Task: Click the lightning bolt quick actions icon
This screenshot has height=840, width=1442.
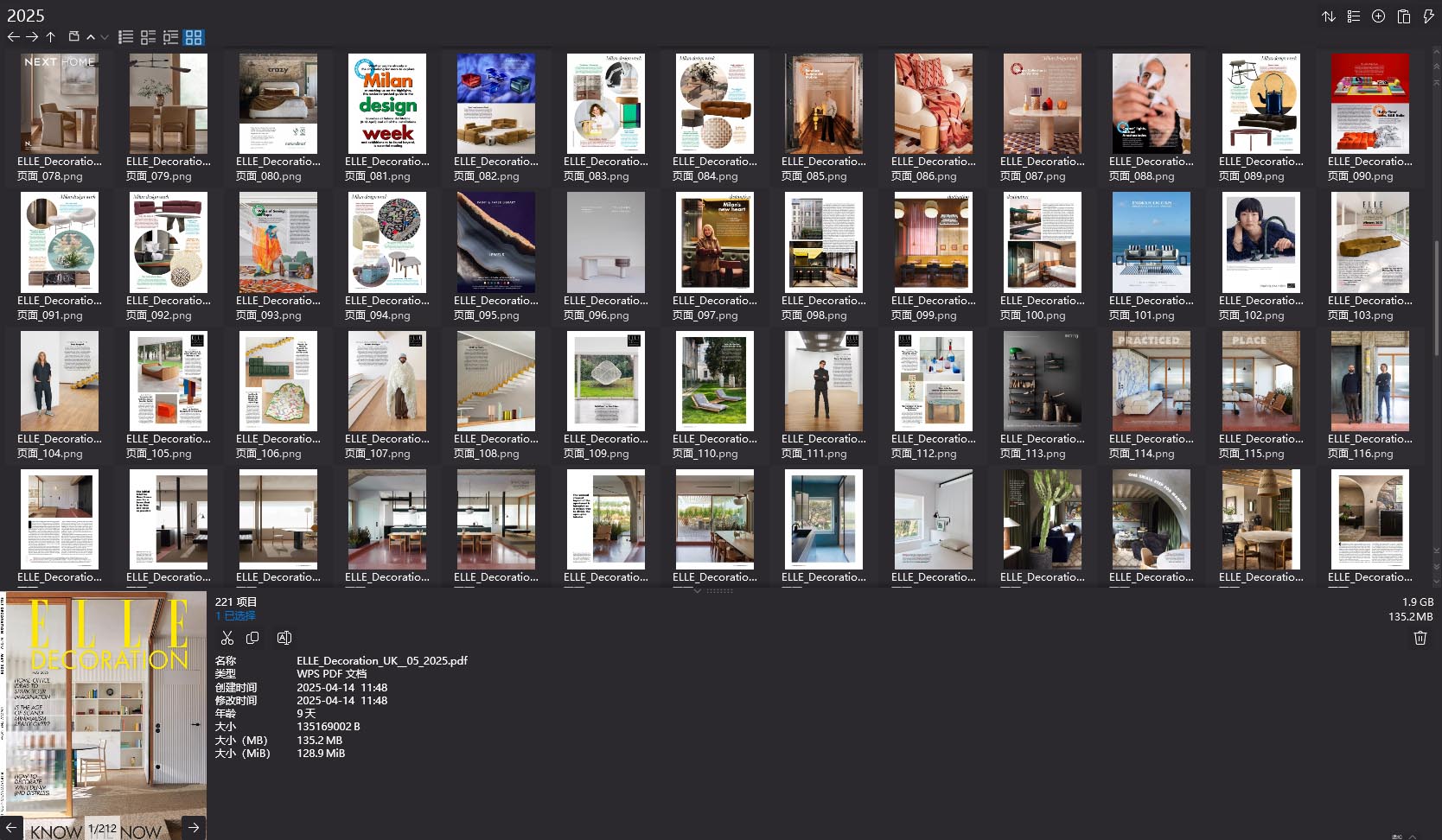Action: 1428,16
